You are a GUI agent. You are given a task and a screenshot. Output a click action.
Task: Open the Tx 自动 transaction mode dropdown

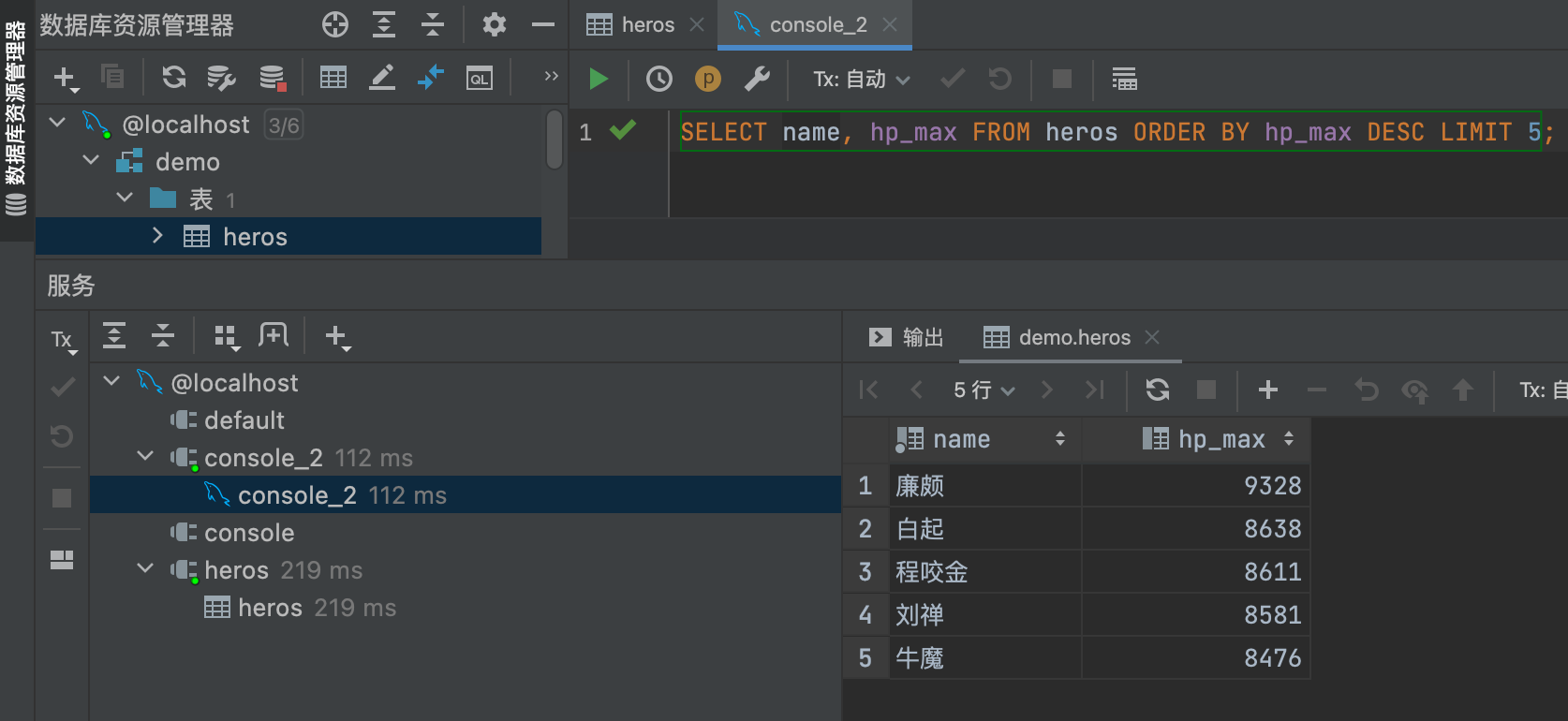tap(861, 80)
